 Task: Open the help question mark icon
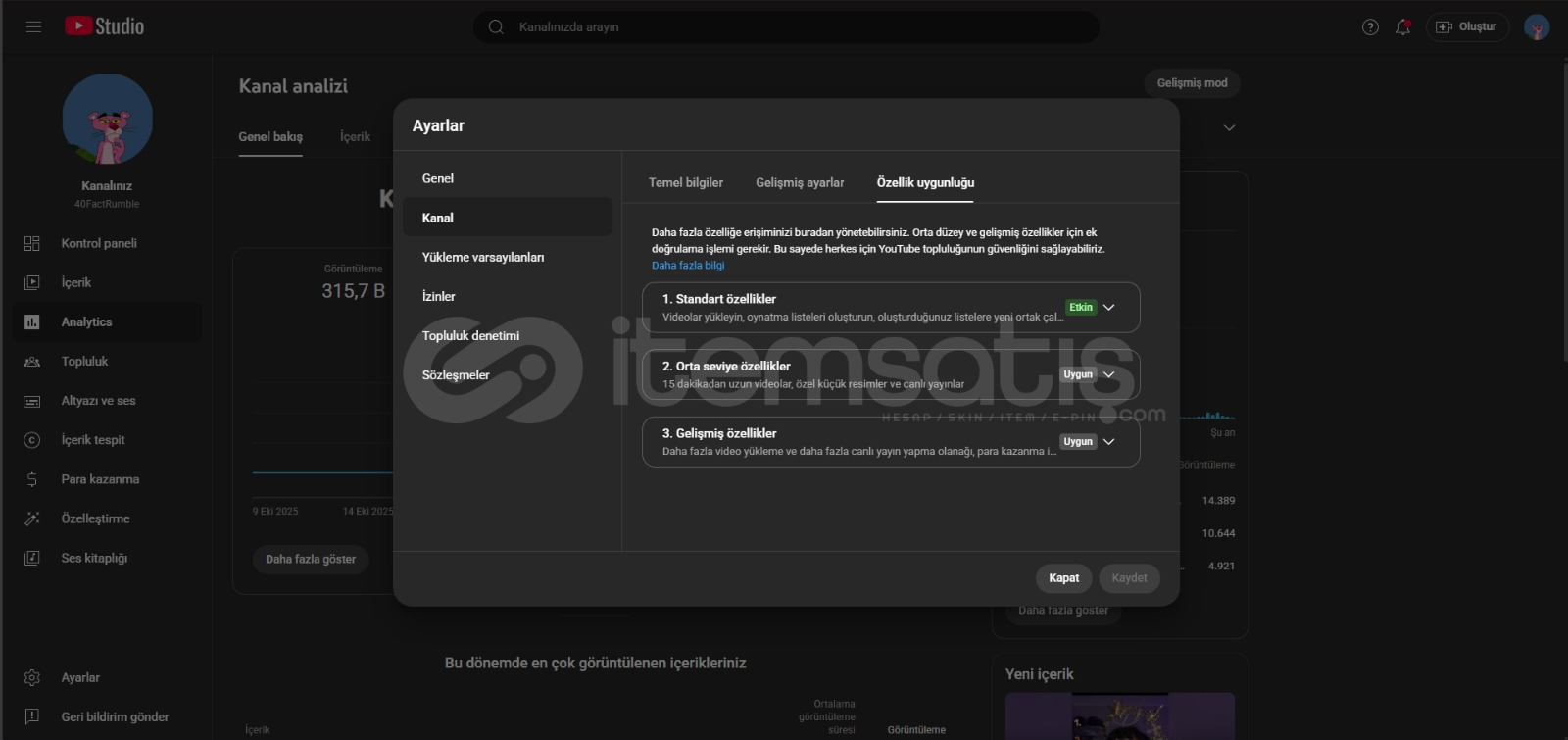1370,27
